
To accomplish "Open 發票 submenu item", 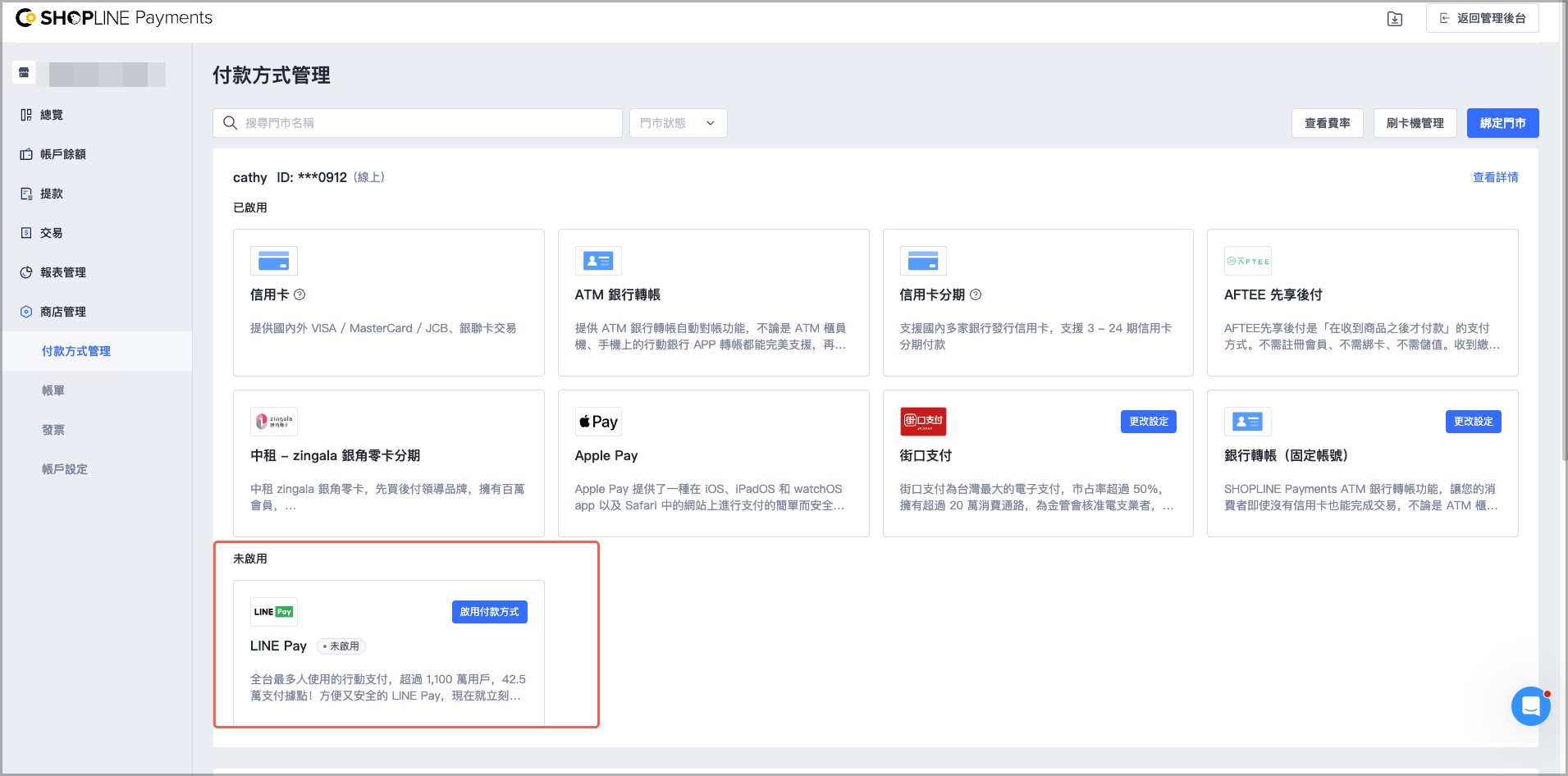I will 97,430.
